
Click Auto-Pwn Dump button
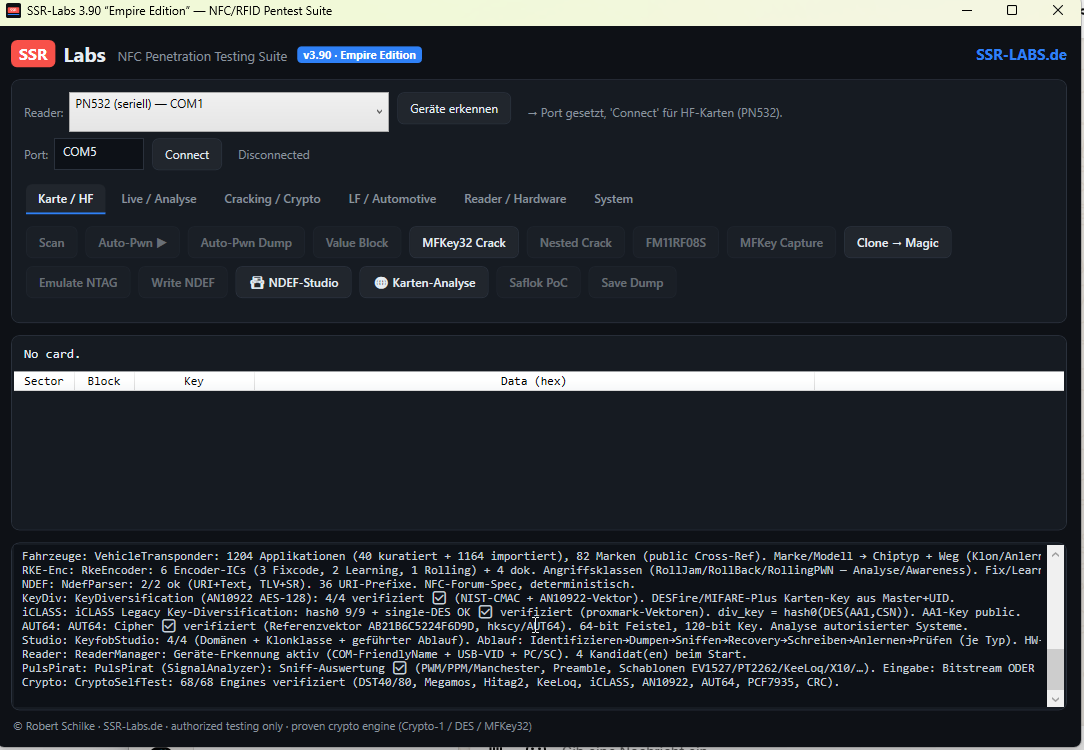coord(246,243)
